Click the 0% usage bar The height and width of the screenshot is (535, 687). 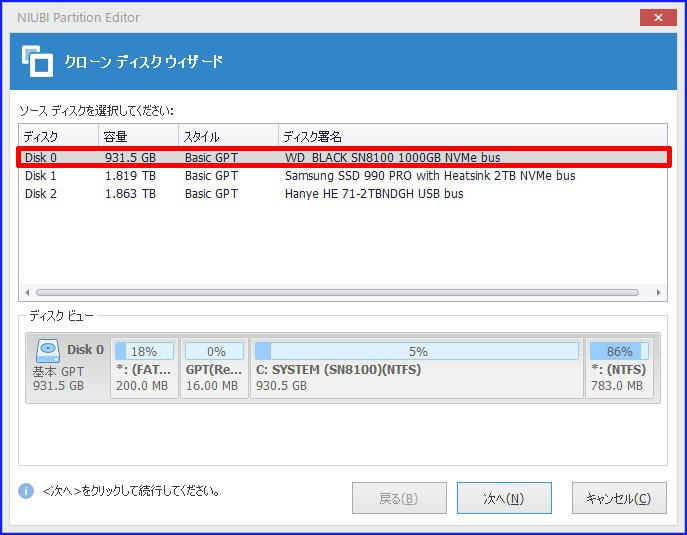214,351
